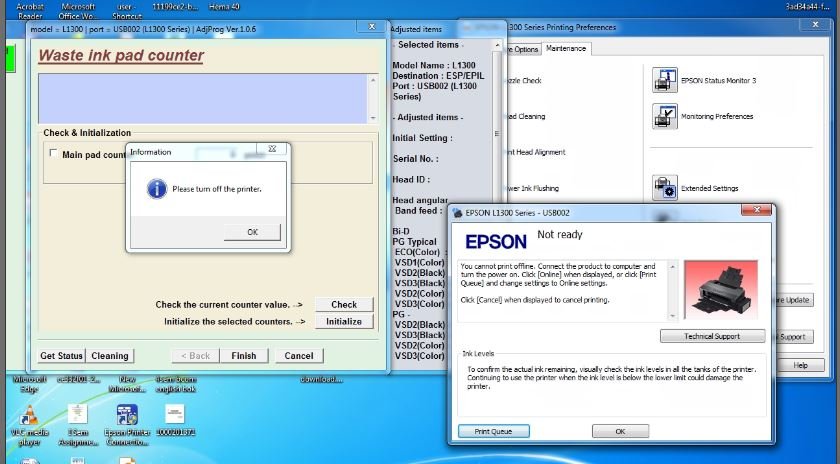
Task: Click the 'Not ready' status text
Action: click(559, 235)
